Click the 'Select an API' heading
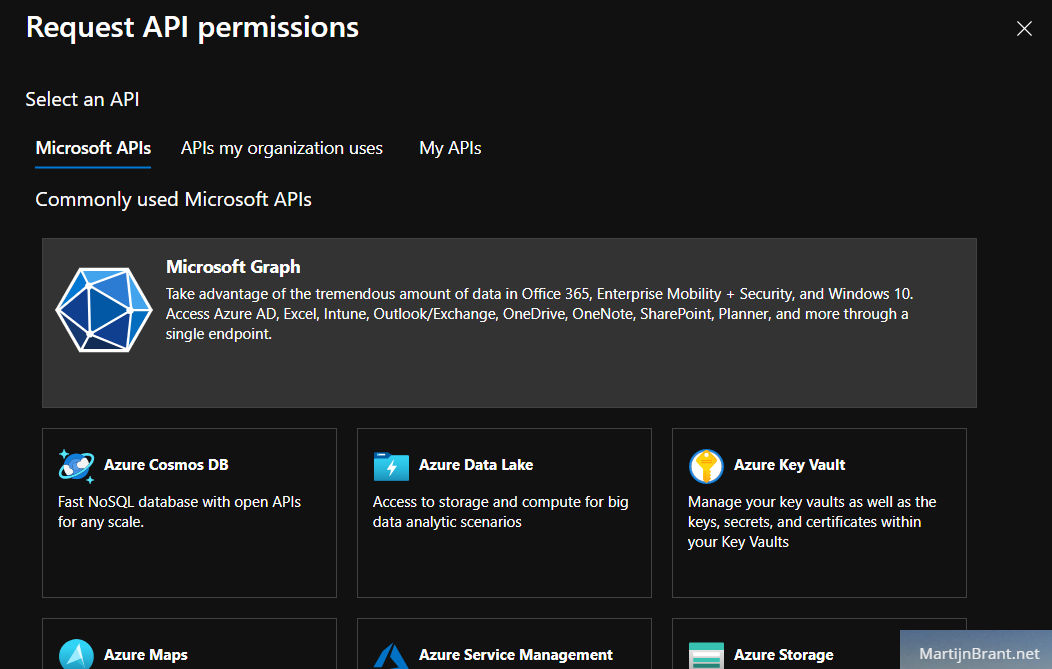Screen dimensions: 1052x669 82,99
